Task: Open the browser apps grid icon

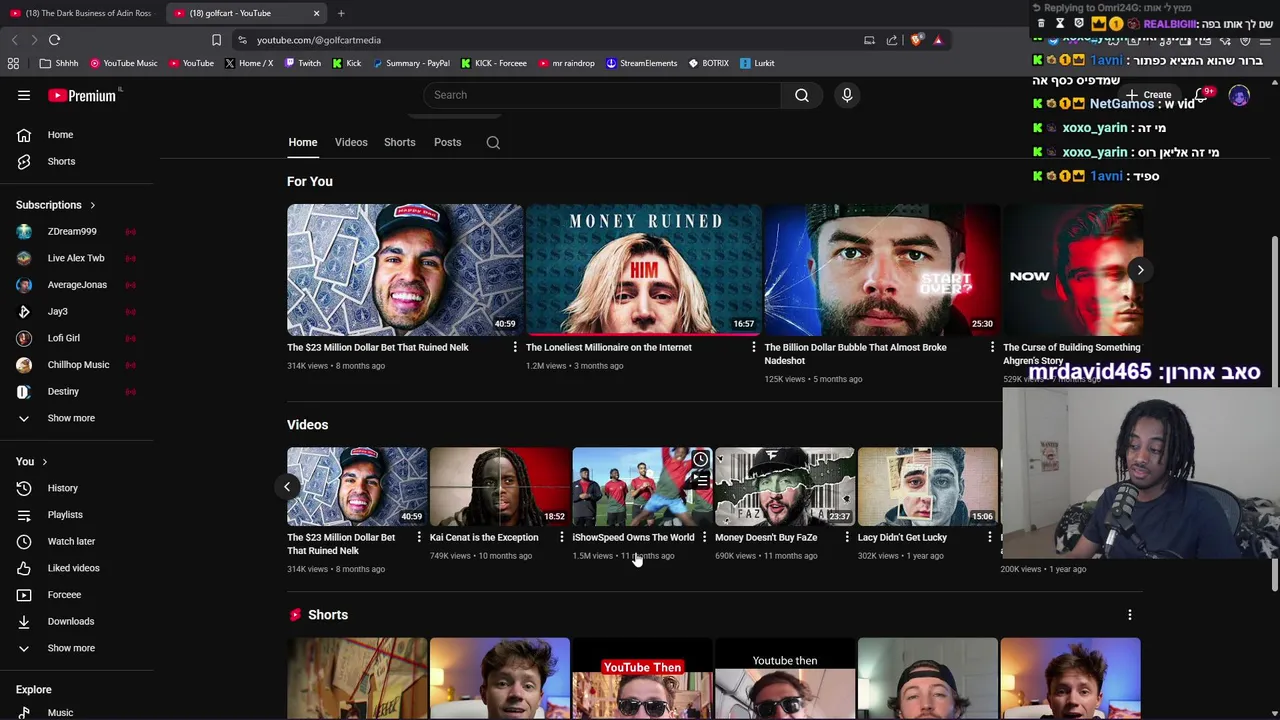Action: 13,63
